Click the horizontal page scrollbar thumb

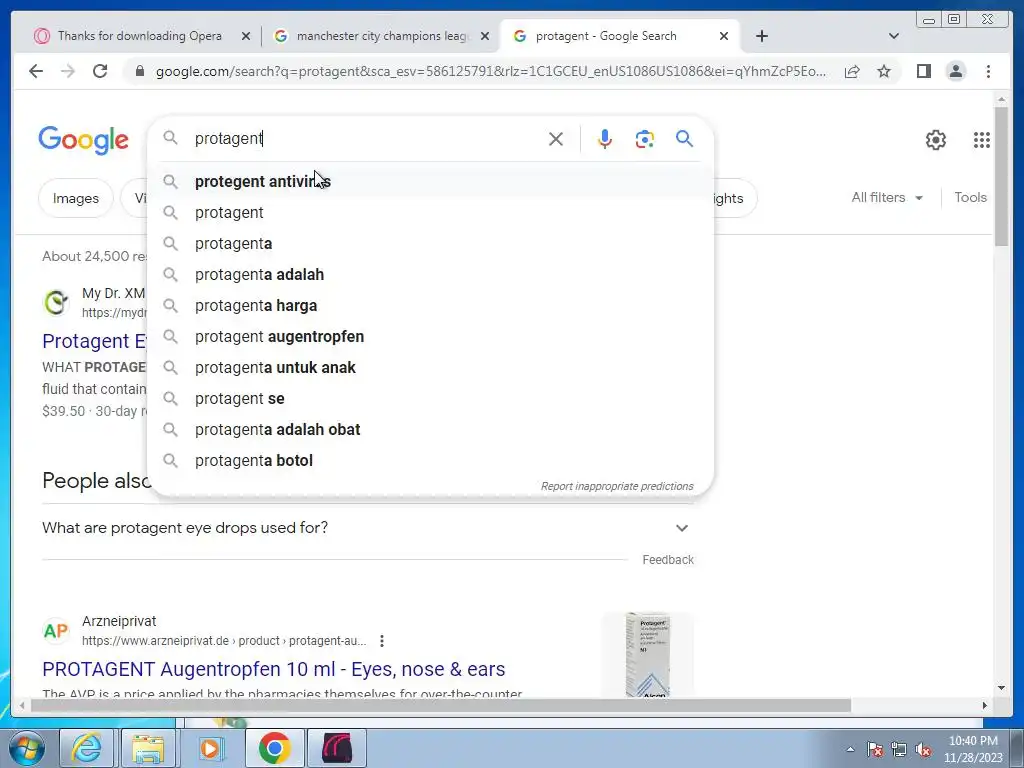pos(441,705)
